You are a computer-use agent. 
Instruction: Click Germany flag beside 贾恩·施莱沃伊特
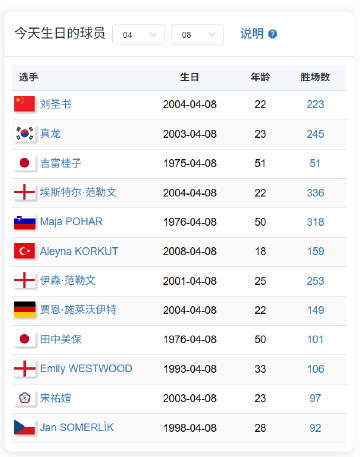tap(25, 310)
